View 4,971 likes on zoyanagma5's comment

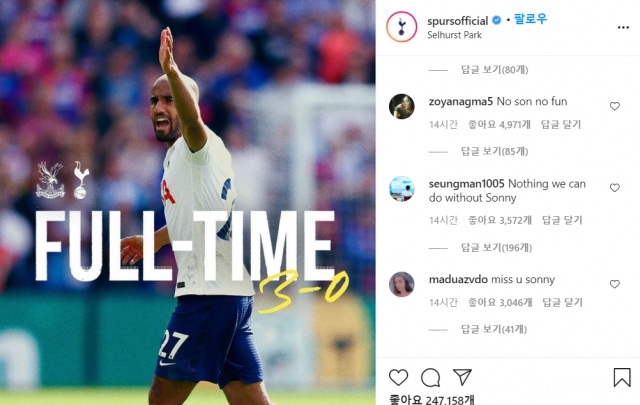coord(499,125)
